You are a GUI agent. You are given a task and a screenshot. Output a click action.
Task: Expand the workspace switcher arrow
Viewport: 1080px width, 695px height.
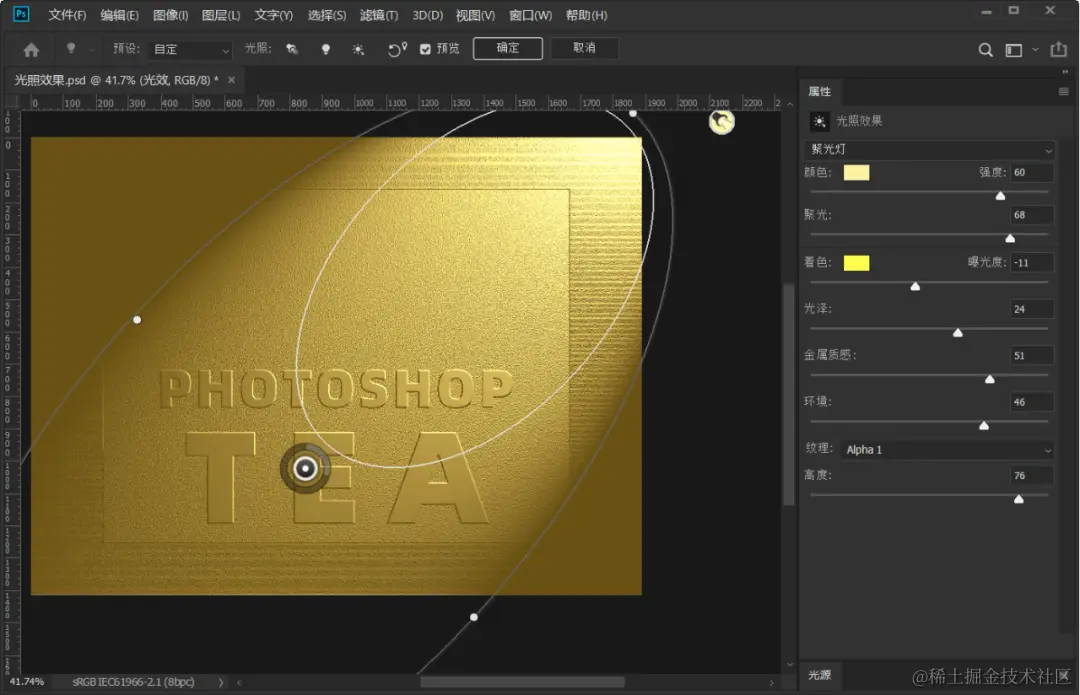click(x=1035, y=50)
